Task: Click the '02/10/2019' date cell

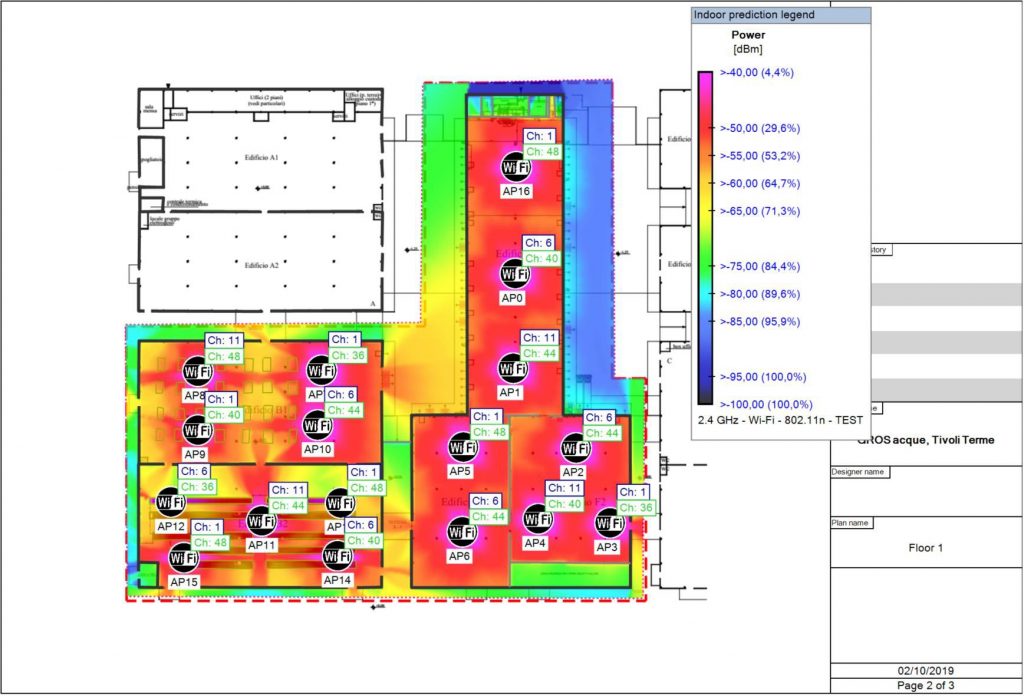Action: (x=925, y=671)
